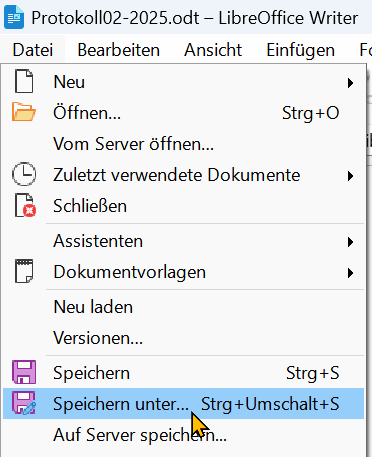The image size is (372, 457).
Task: Click the Schließen document icon
Action: coord(25,205)
